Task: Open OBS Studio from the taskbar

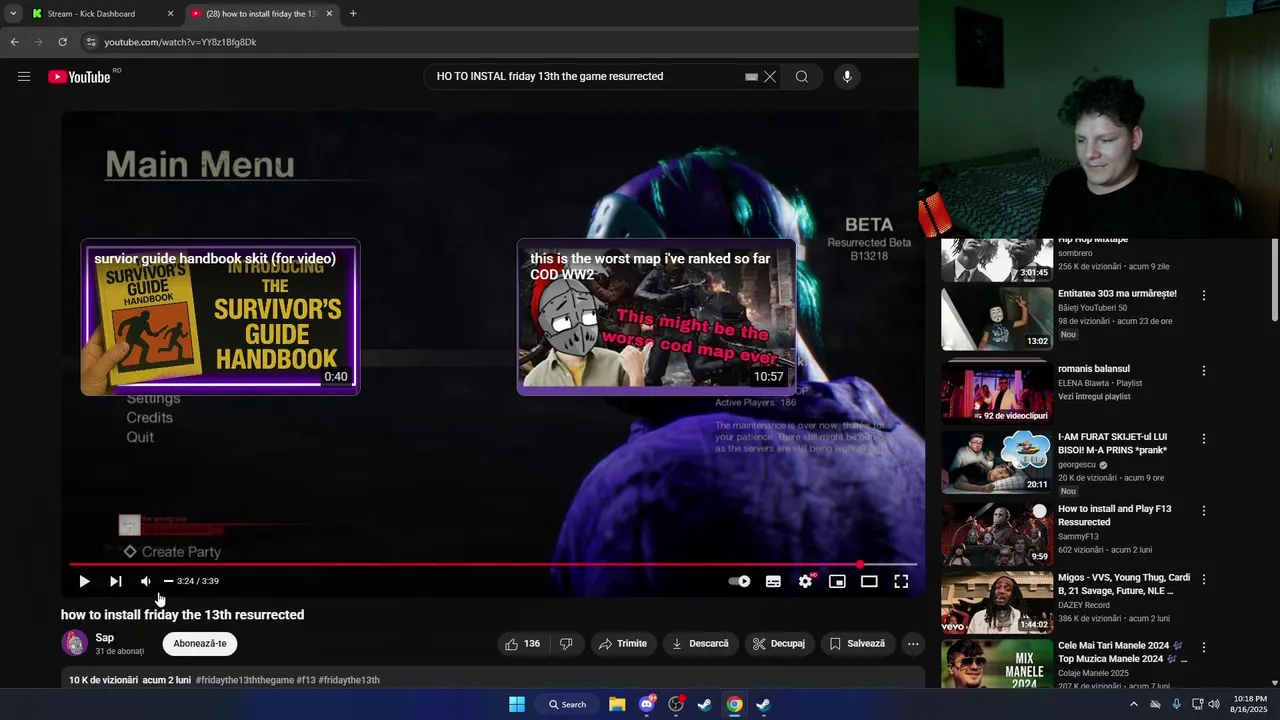Action: 676,704
